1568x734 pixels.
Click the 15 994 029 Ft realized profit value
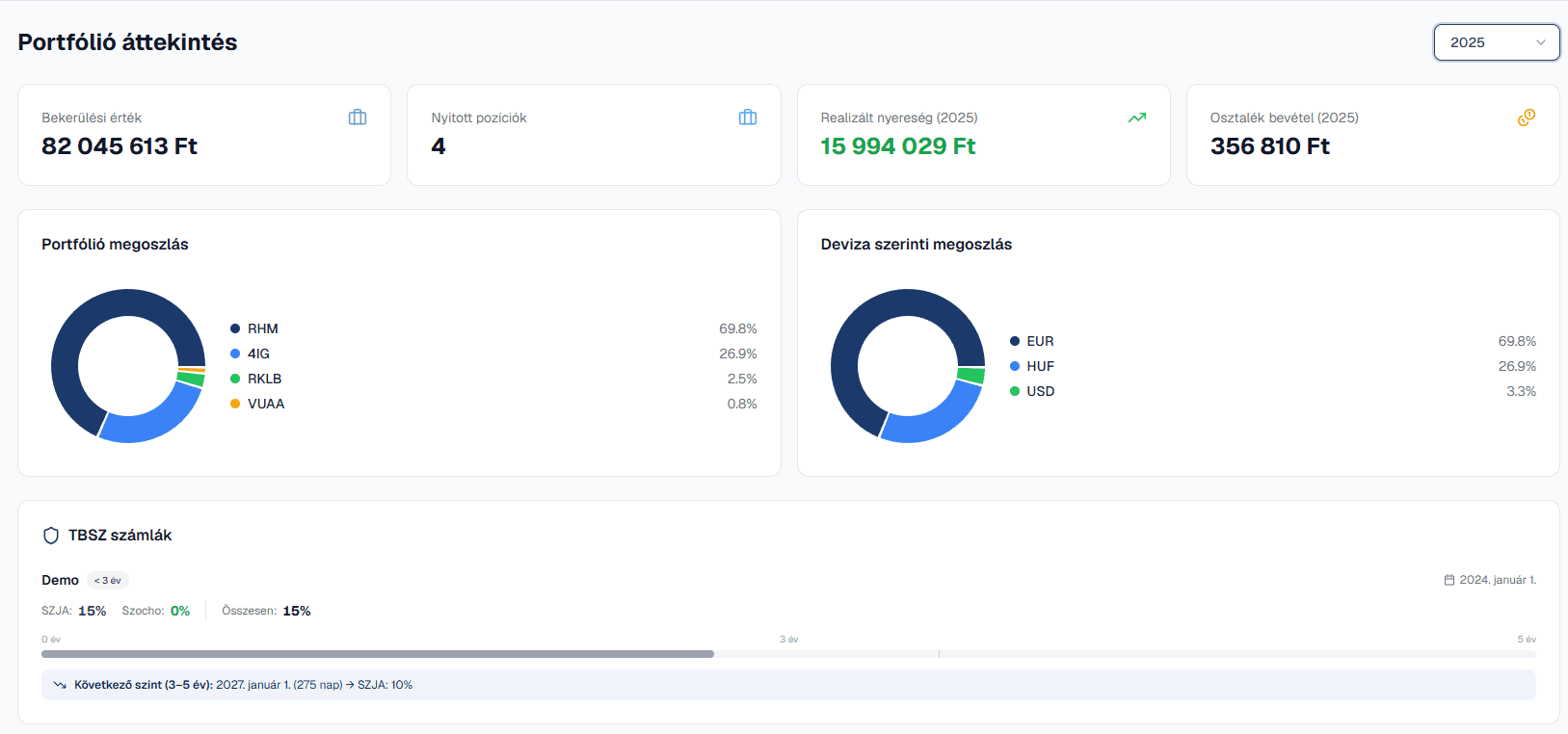click(897, 146)
